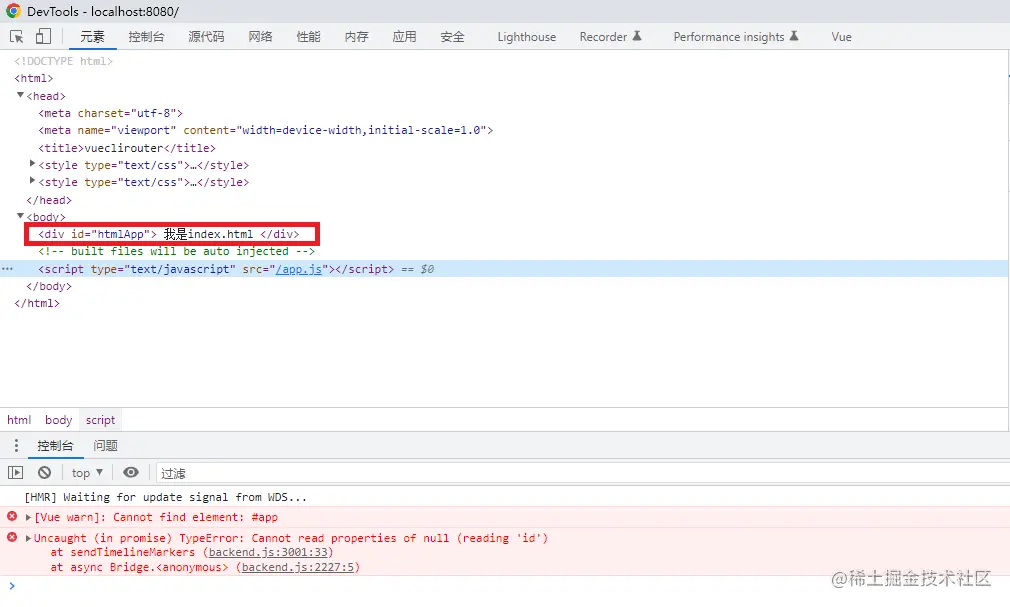Viewport: 1010px width, 607px height.
Task: Switch to the 网络 (Network) tab
Action: point(259,36)
